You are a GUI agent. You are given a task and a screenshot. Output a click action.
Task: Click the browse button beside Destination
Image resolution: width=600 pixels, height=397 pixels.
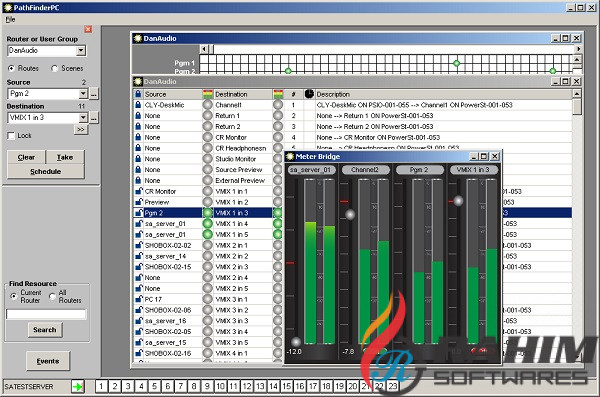[94, 118]
